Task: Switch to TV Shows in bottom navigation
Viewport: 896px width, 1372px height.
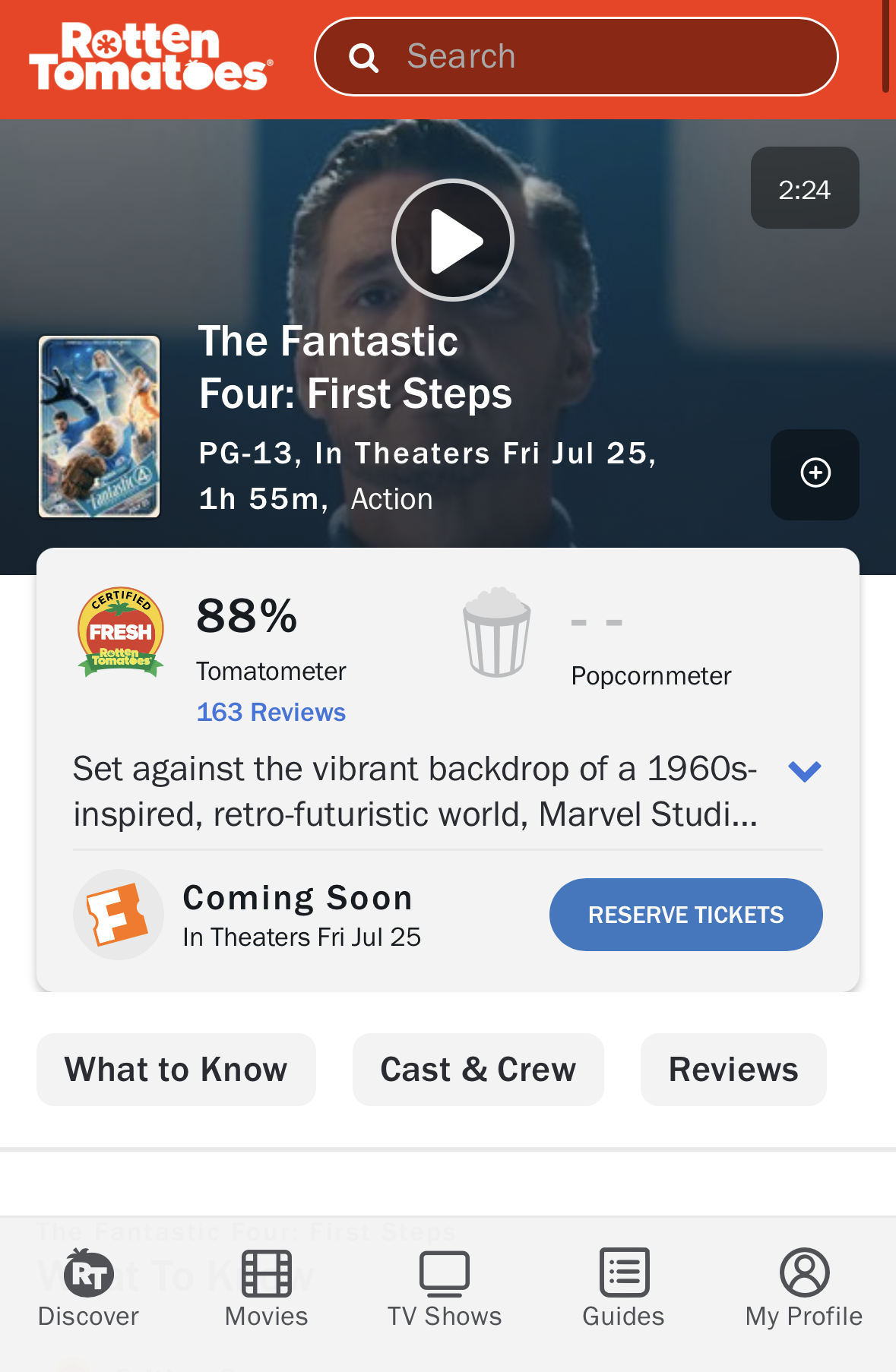Action: click(445, 1287)
